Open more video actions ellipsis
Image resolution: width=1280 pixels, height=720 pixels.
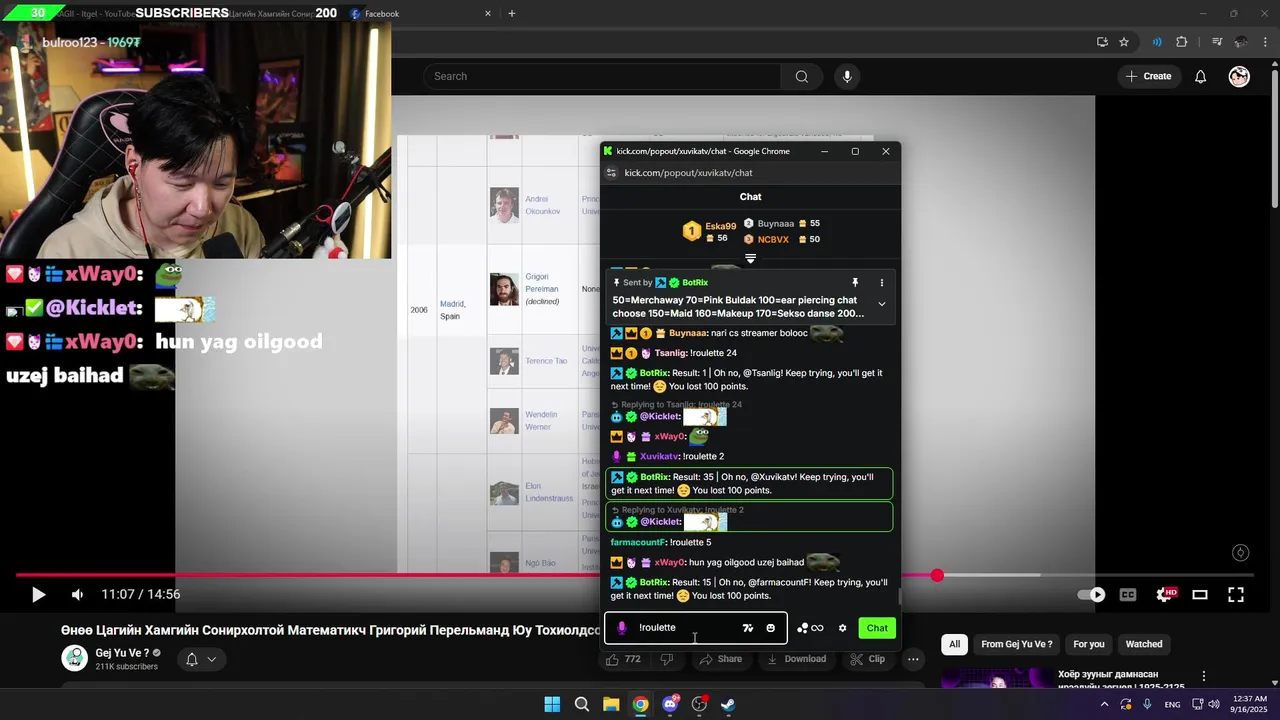click(912, 659)
